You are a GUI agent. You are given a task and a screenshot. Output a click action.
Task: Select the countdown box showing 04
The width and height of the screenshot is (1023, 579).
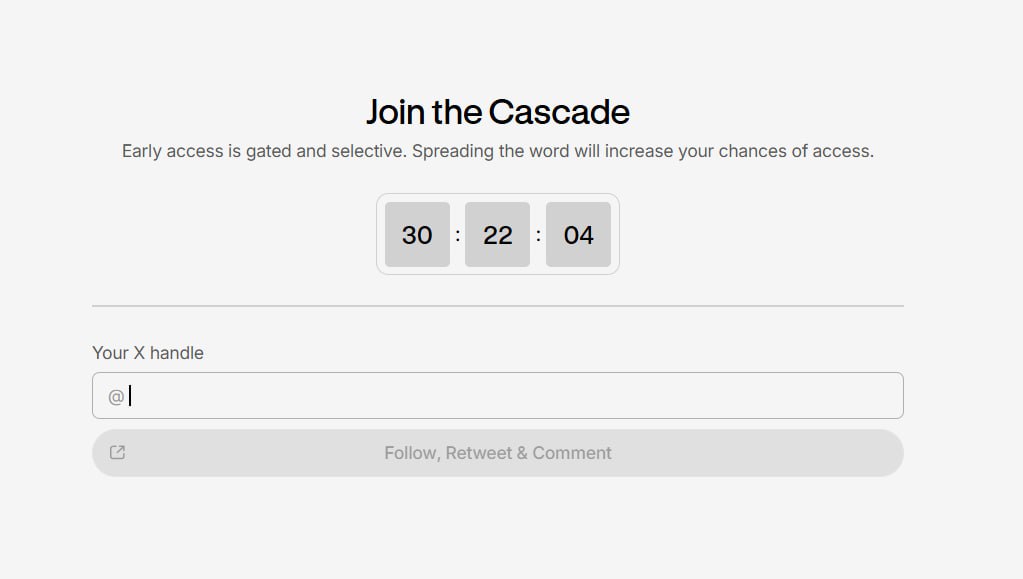click(578, 235)
